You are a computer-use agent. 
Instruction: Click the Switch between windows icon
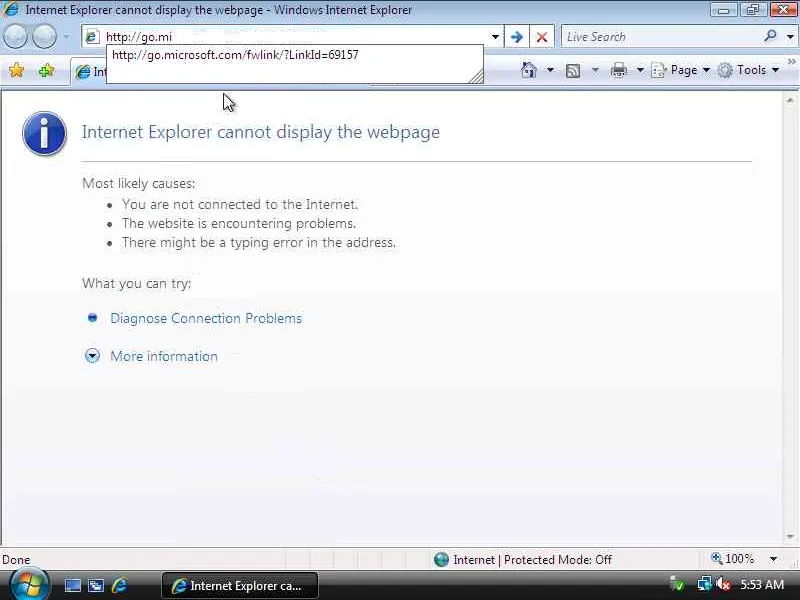point(96,586)
